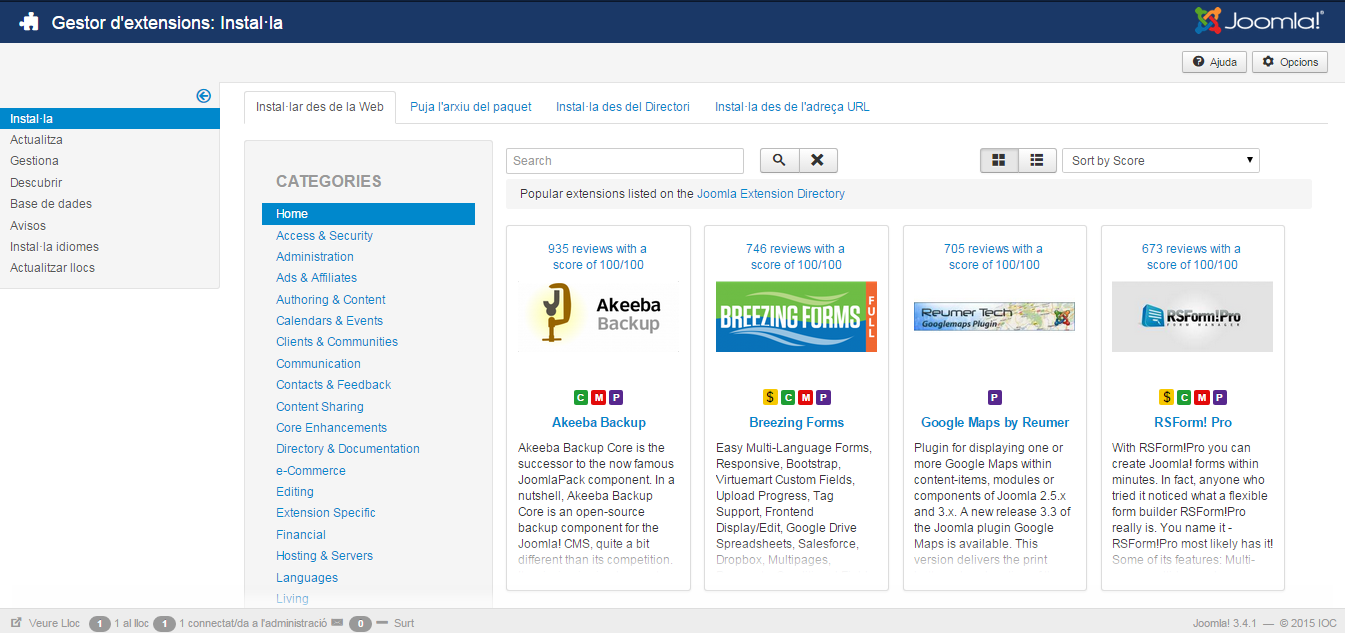1345x633 pixels.
Task: Open the Opcions settings button
Action: [x=1290, y=62]
